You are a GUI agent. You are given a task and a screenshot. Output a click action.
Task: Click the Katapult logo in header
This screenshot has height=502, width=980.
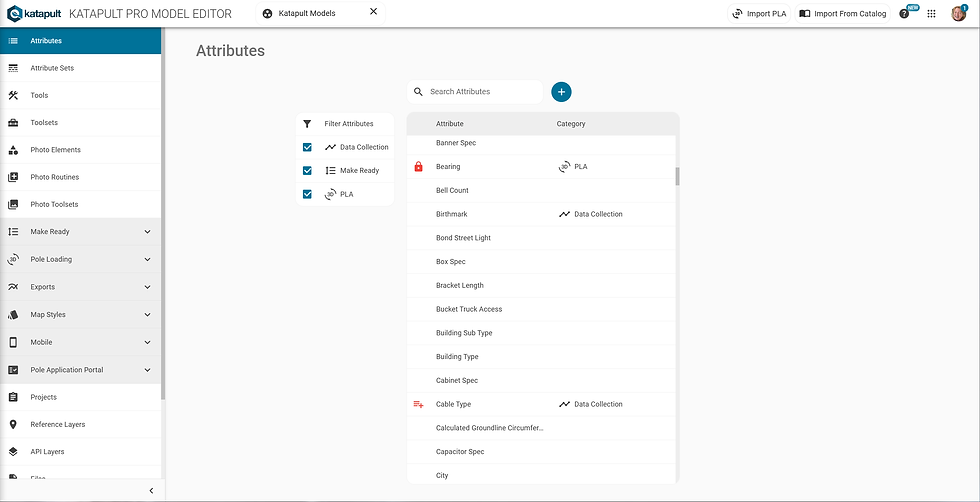pyautogui.click(x=34, y=13)
